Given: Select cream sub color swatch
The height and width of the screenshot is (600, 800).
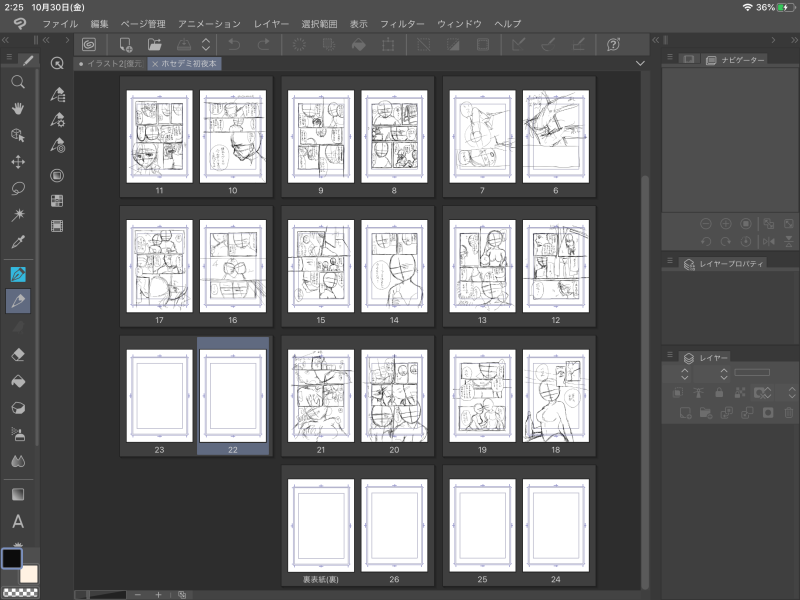Looking at the screenshot, I should (x=29, y=574).
